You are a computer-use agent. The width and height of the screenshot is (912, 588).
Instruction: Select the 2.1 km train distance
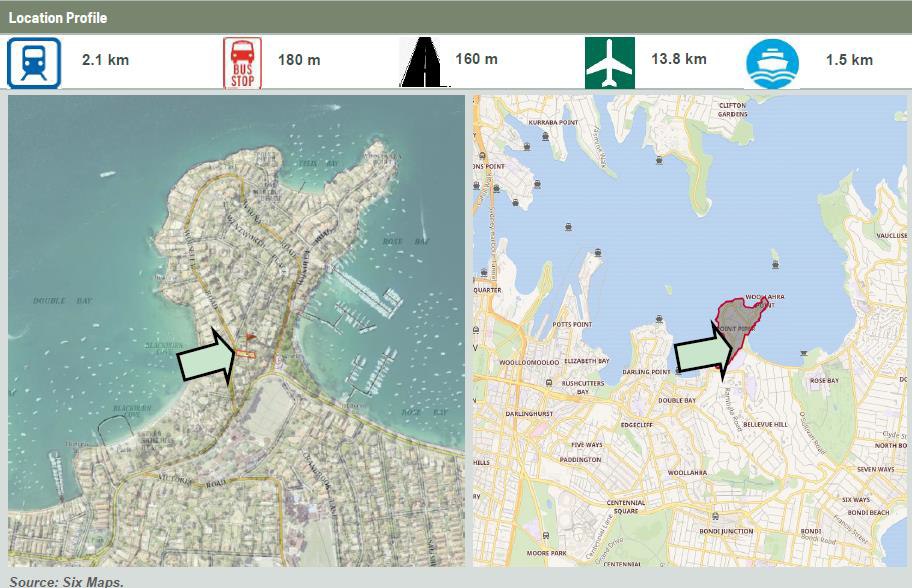[x=105, y=60]
